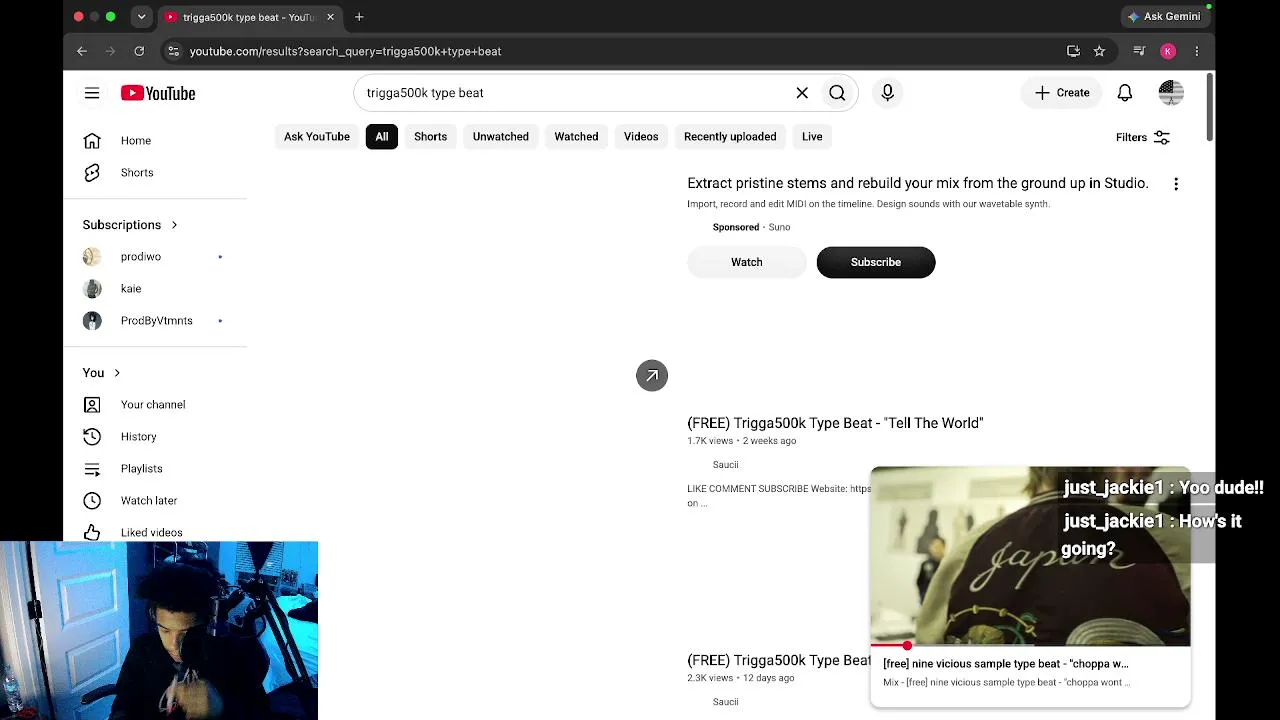Open the Suno sponsored ad title
The image size is (1280, 720).
point(917,184)
